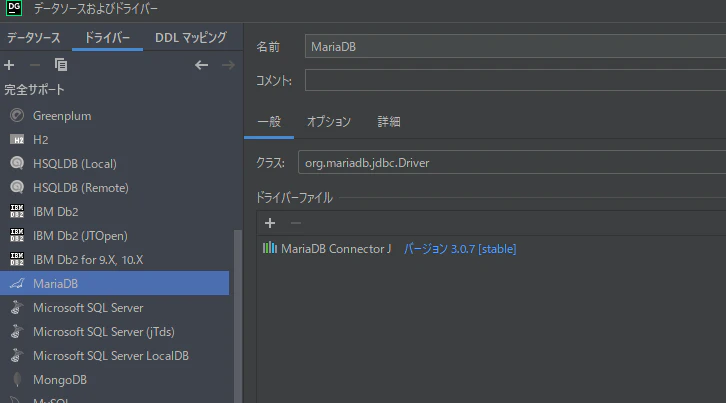The height and width of the screenshot is (403, 726).
Task: Select Microsoft SQL Server (jTds) driver
Action: 114,331
